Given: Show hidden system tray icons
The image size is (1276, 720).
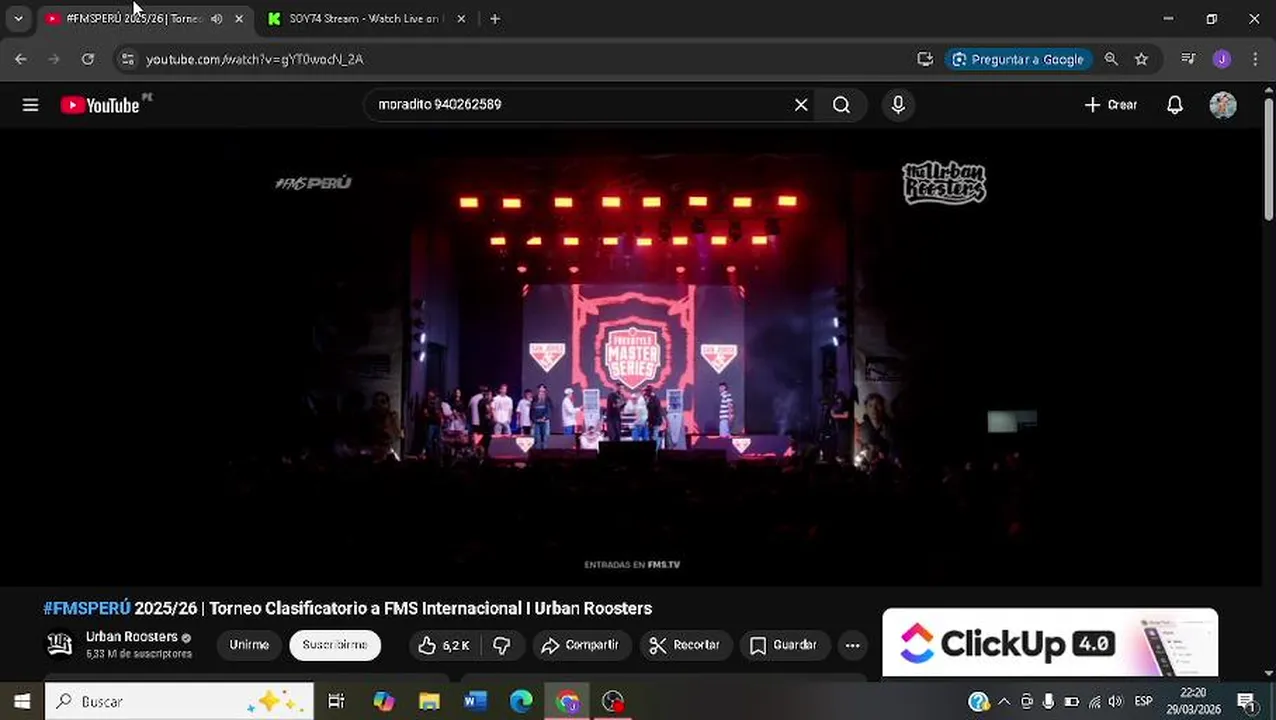Looking at the screenshot, I should tap(1004, 701).
